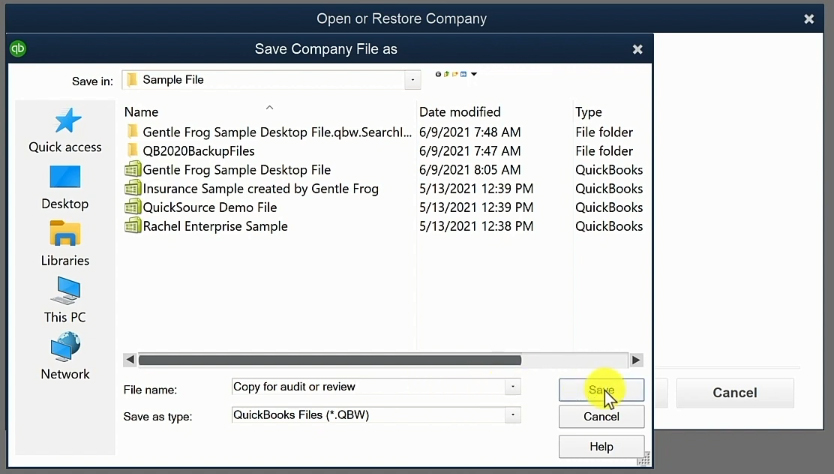Select Quick access in the places sidebar
Image resolution: width=834 pixels, height=474 pixels.
click(x=65, y=131)
